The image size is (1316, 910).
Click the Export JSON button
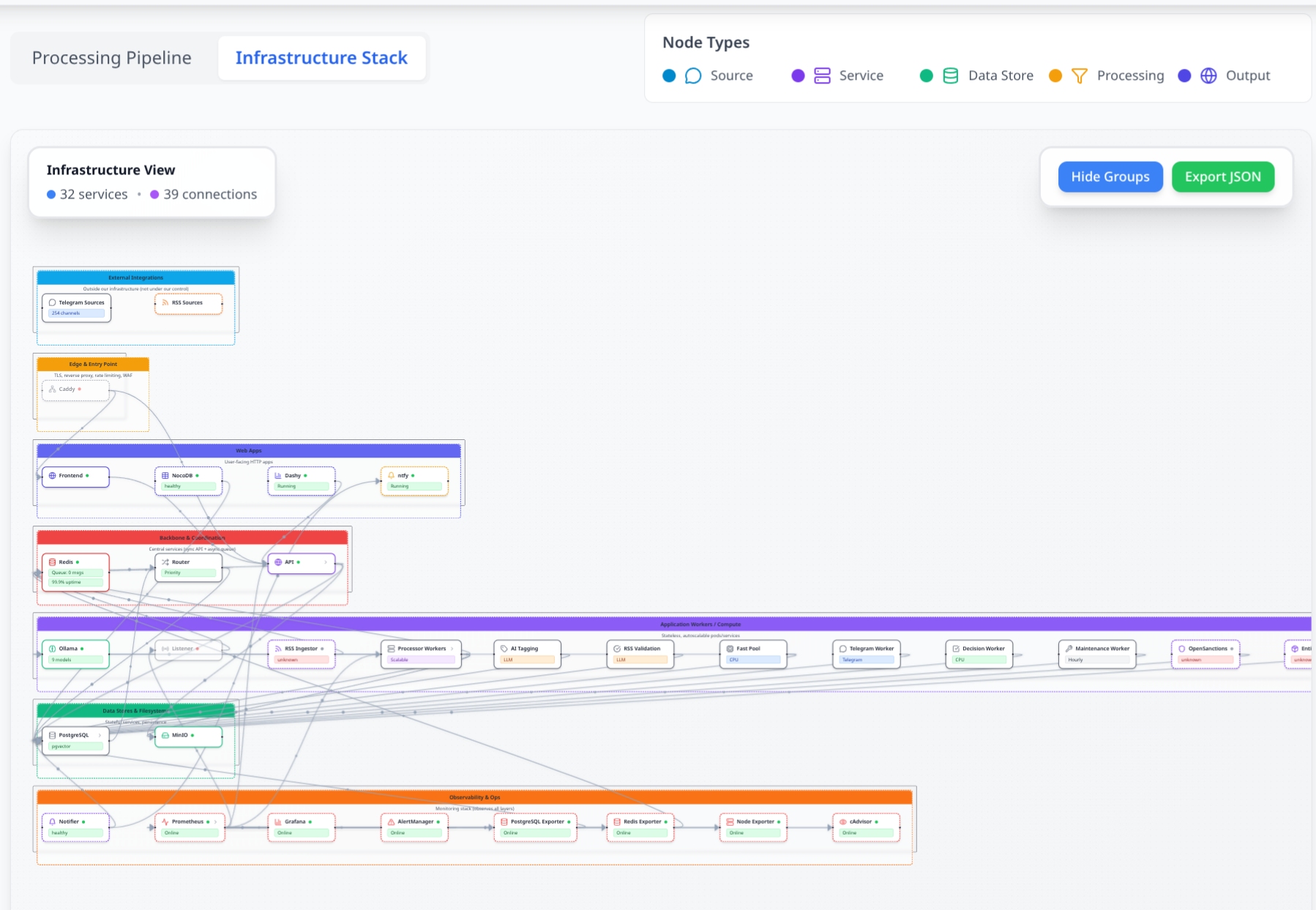click(x=1222, y=176)
